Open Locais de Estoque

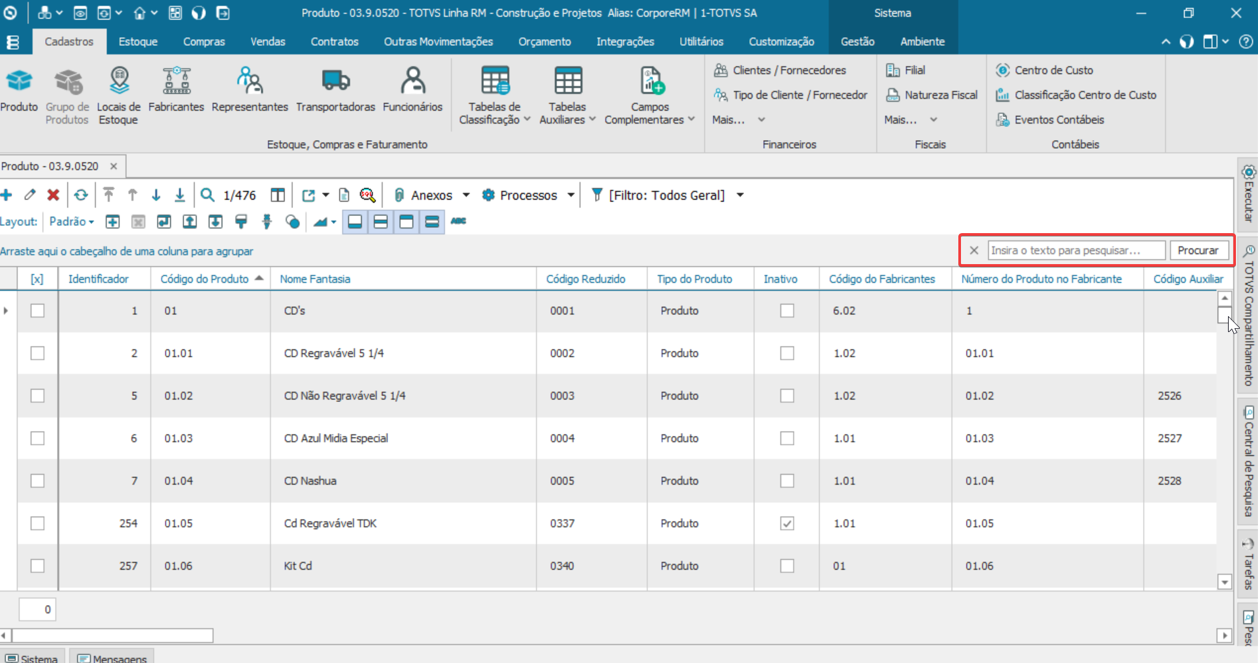click(119, 96)
